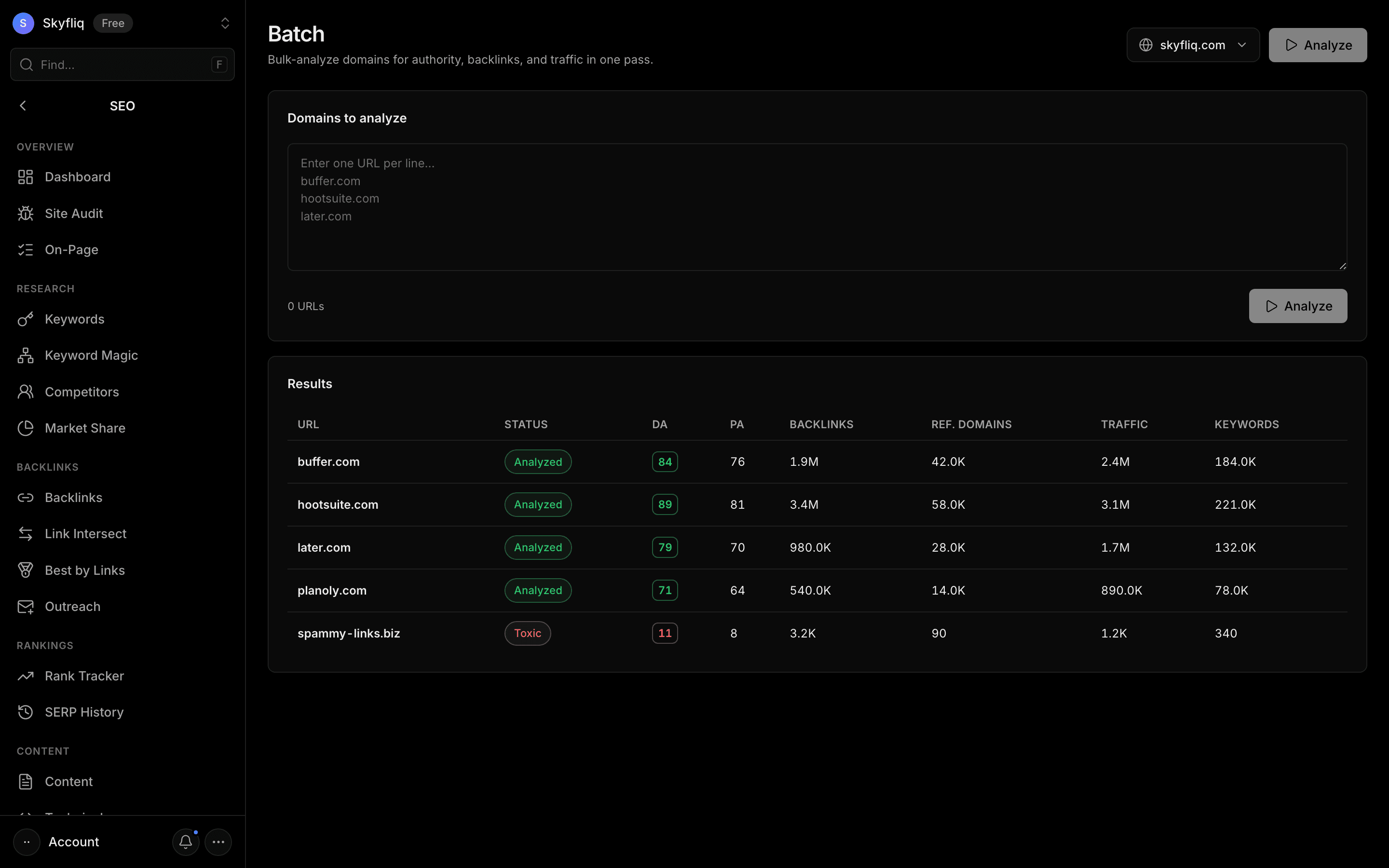Click the REF. DOMAINS column header
The image size is (1389, 868).
[971, 424]
